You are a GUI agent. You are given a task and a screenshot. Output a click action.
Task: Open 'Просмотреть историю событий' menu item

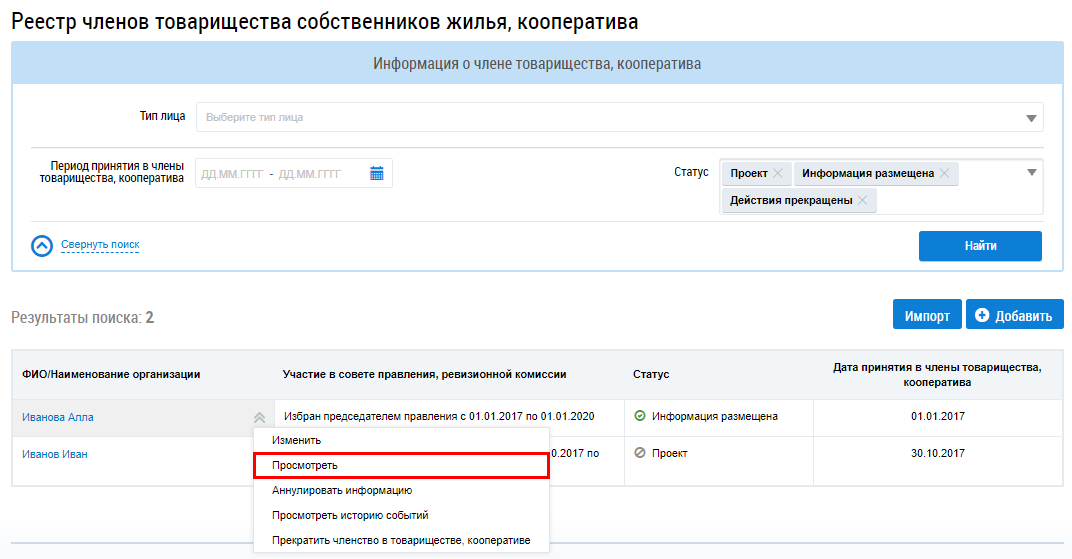tap(401, 515)
